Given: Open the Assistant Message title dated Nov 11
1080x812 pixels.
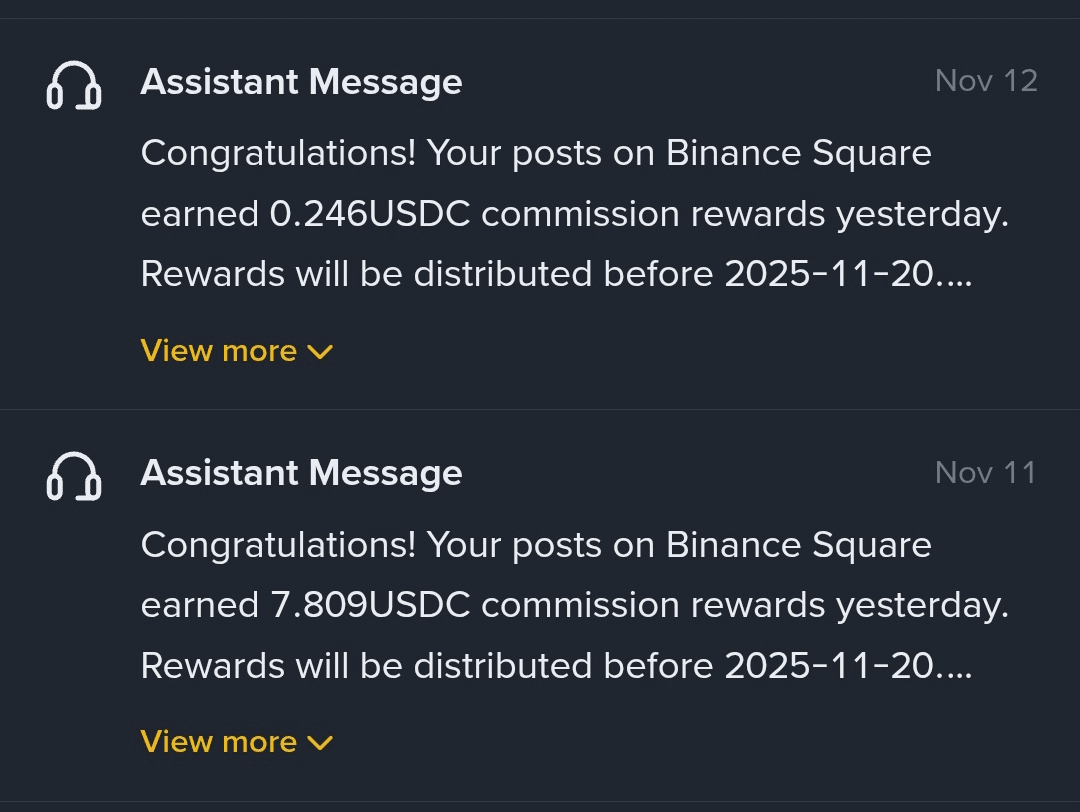Looking at the screenshot, I should [301, 473].
